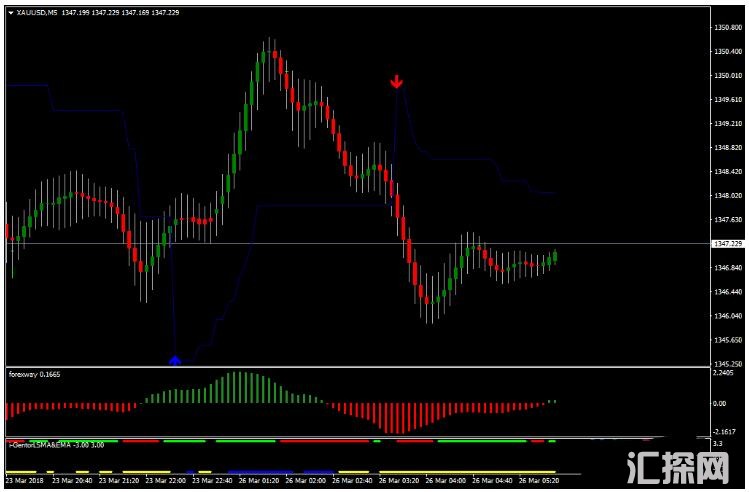This screenshot has width=749, height=492.
Task: Click the 1345.650 price scale label
Action: click(x=728, y=340)
